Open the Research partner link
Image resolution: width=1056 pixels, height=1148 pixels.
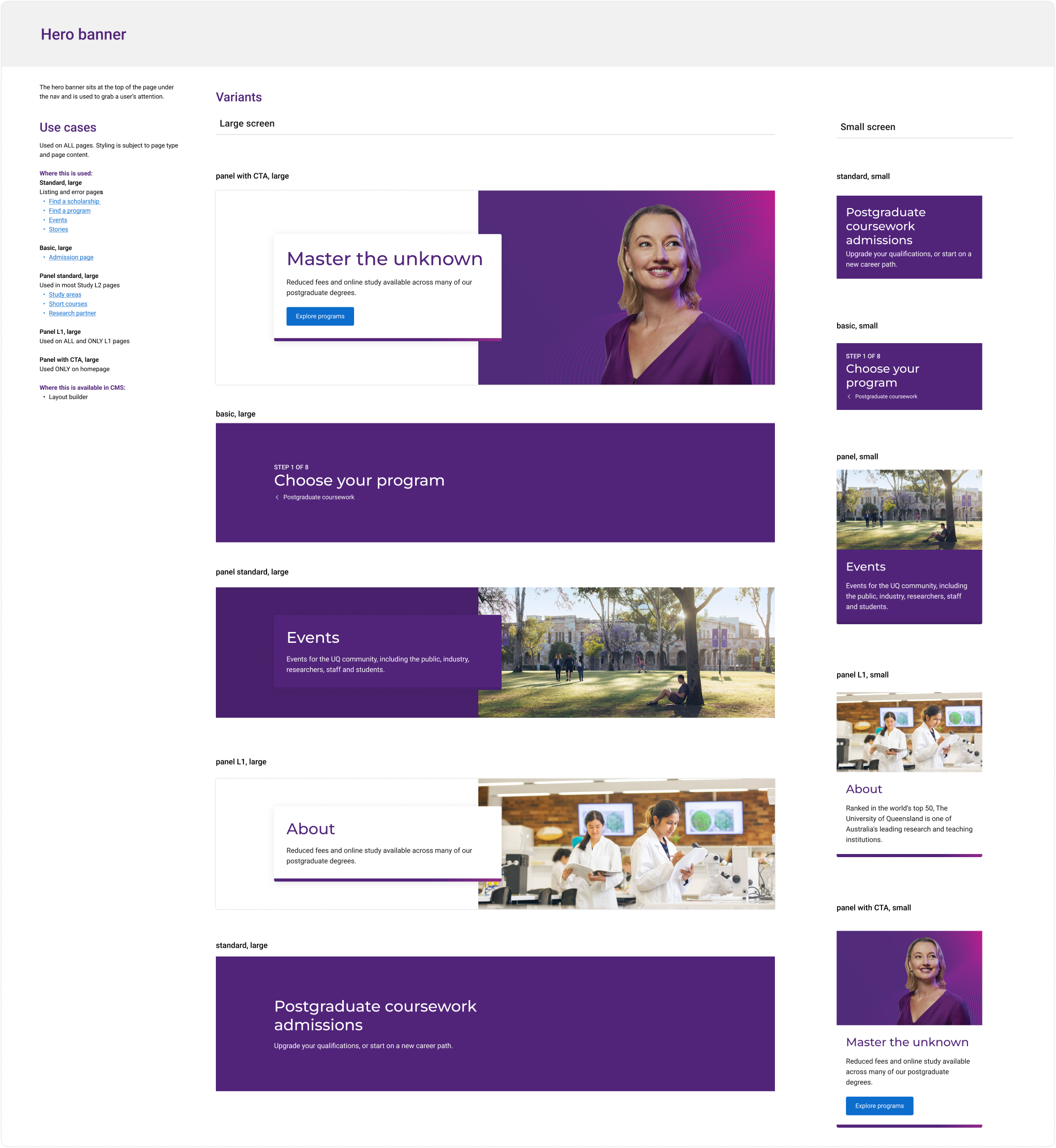click(72, 313)
